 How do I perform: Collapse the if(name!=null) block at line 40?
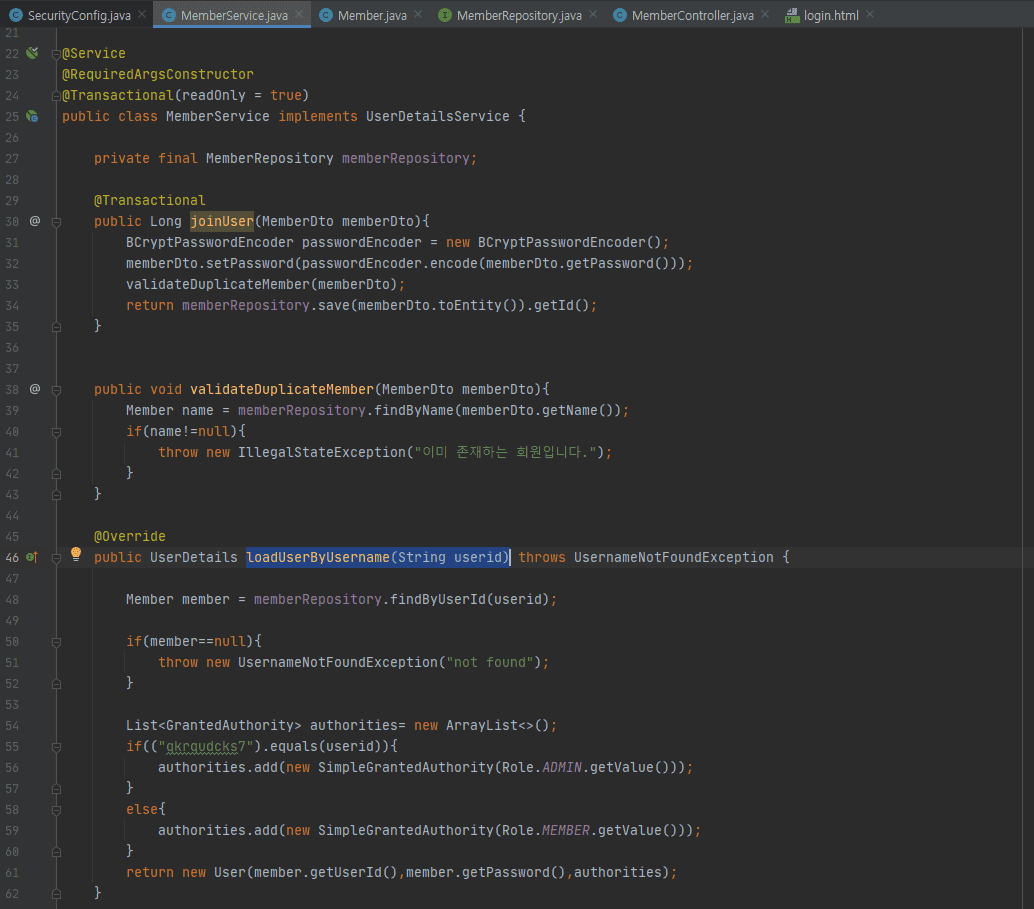[57, 432]
